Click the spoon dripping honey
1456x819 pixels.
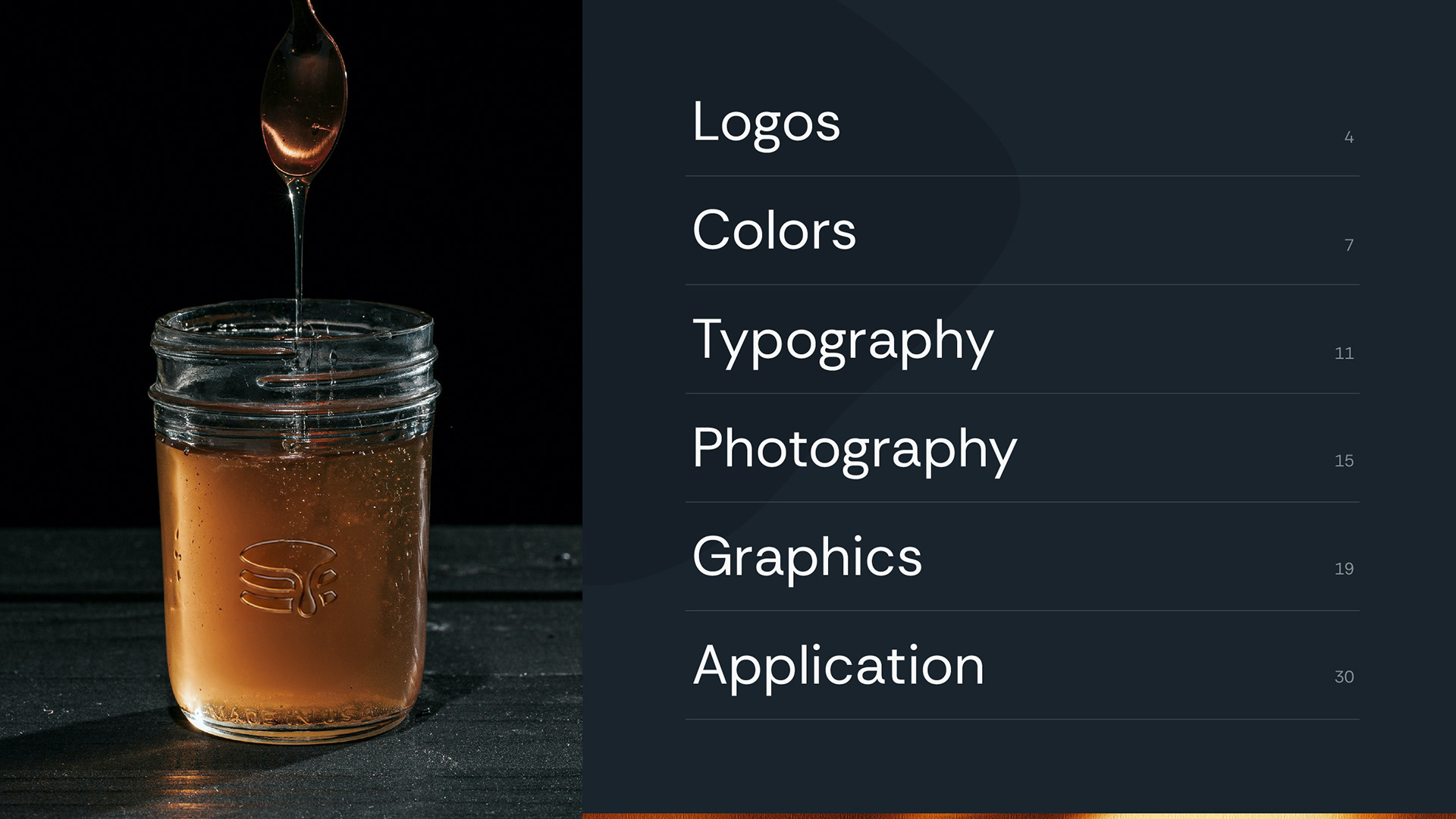(x=303, y=91)
